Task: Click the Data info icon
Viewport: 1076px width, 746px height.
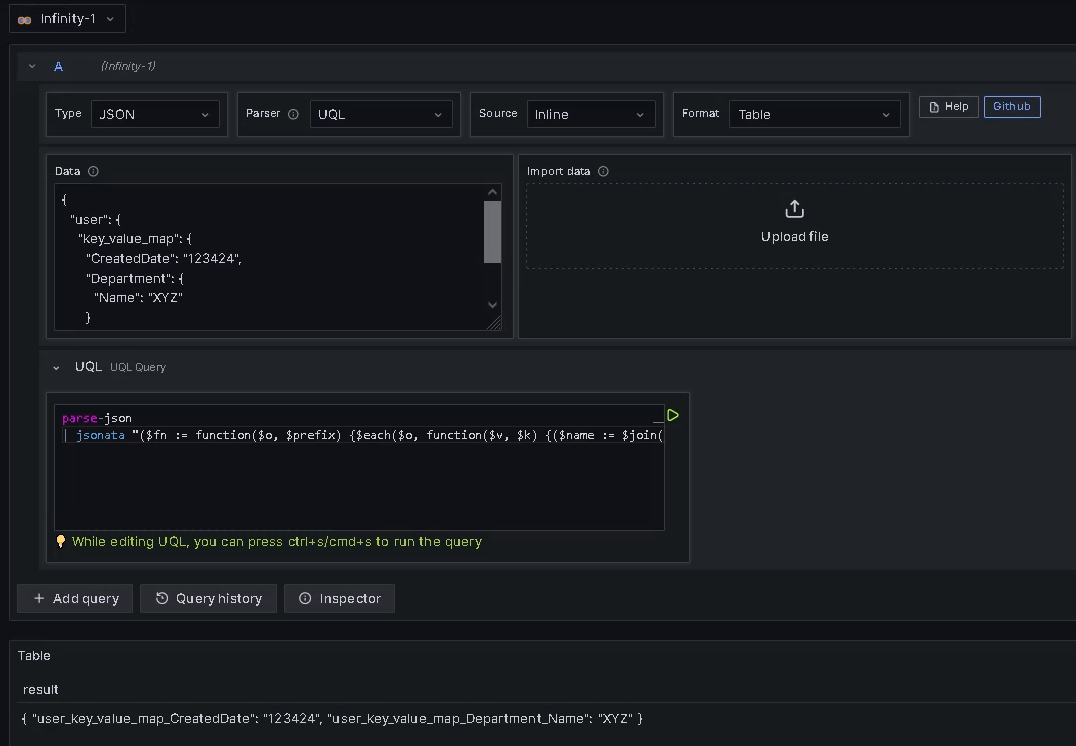Action: 93,172
